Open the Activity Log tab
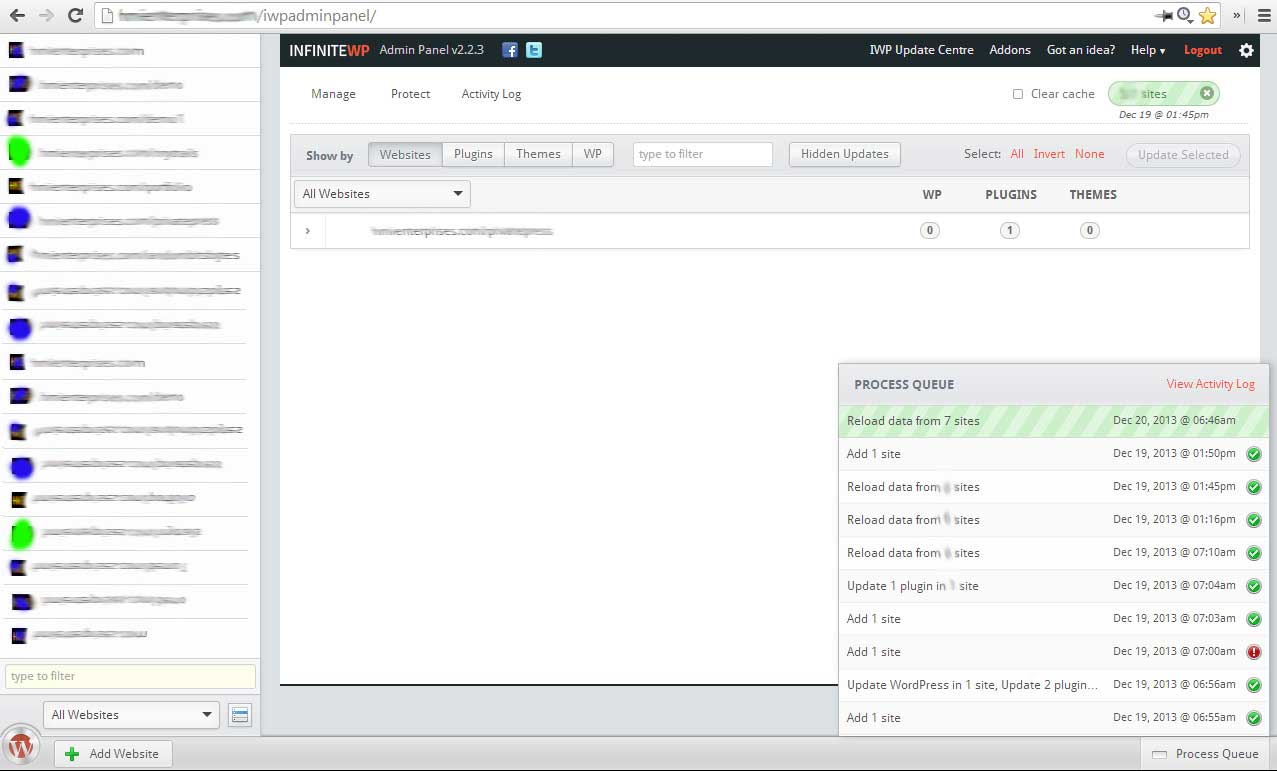The height and width of the screenshot is (771, 1277). click(x=491, y=94)
